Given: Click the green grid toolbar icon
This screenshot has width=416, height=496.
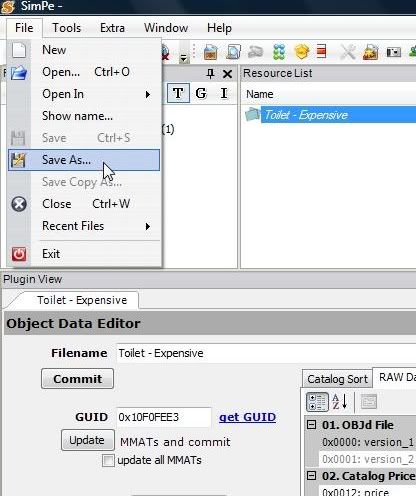Looking at the screenshot, I should (x=279, y=52).
